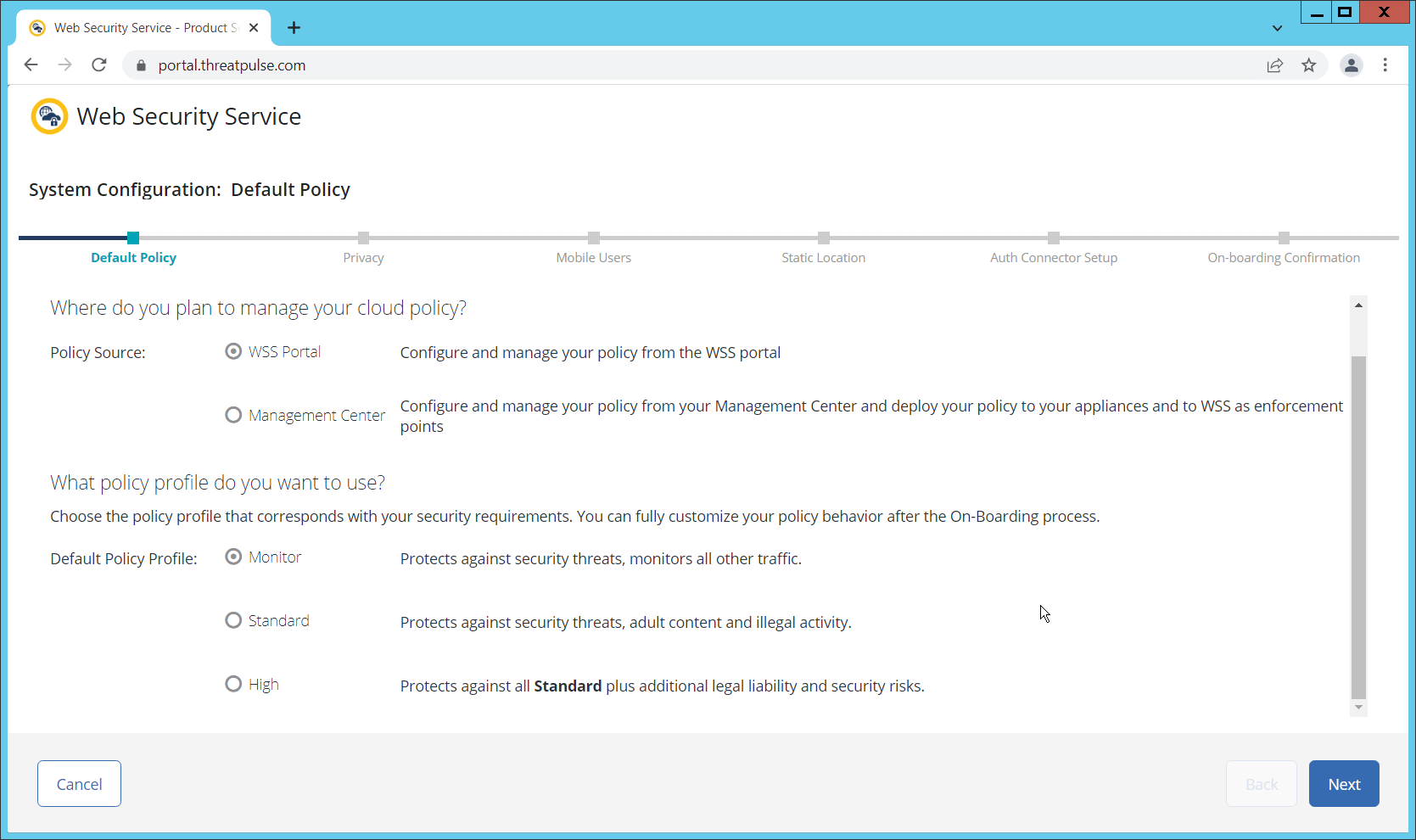Screen dimensions: 1416x840
Task: Select the WSS Portal radio button
Action: 233,351
